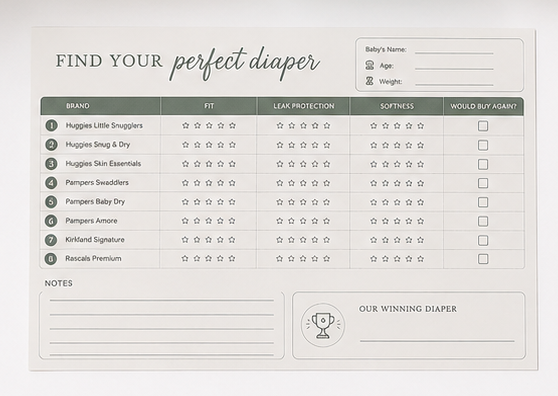
Task: Click the Pampers Baby Dry brand name
Action: click(95, 202)
